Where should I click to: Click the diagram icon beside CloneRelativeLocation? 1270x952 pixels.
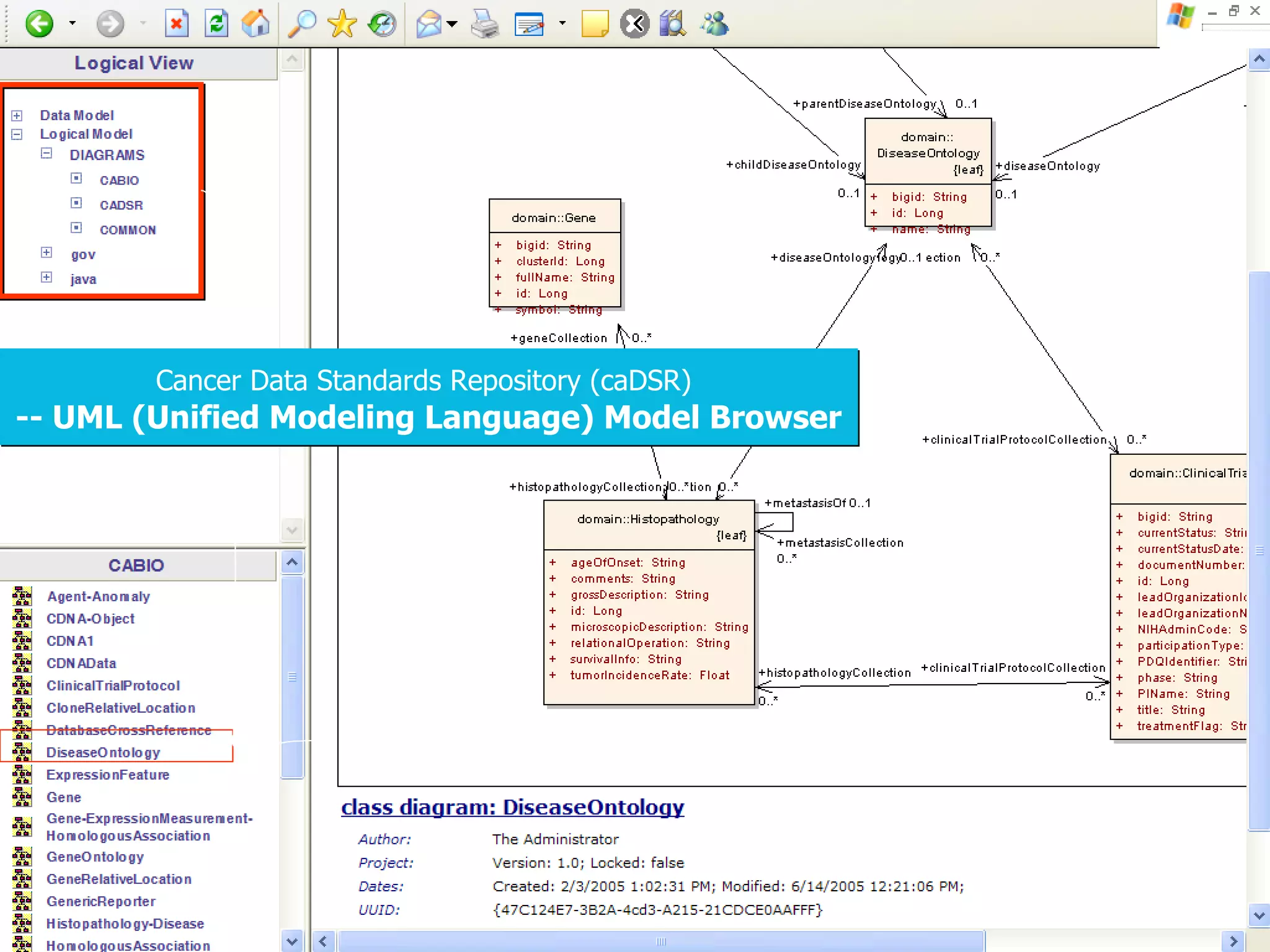[x=22, y=708]
